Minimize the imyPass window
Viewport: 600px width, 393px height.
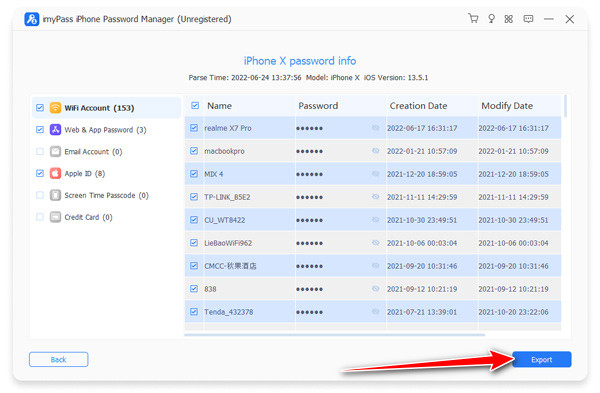549,19
